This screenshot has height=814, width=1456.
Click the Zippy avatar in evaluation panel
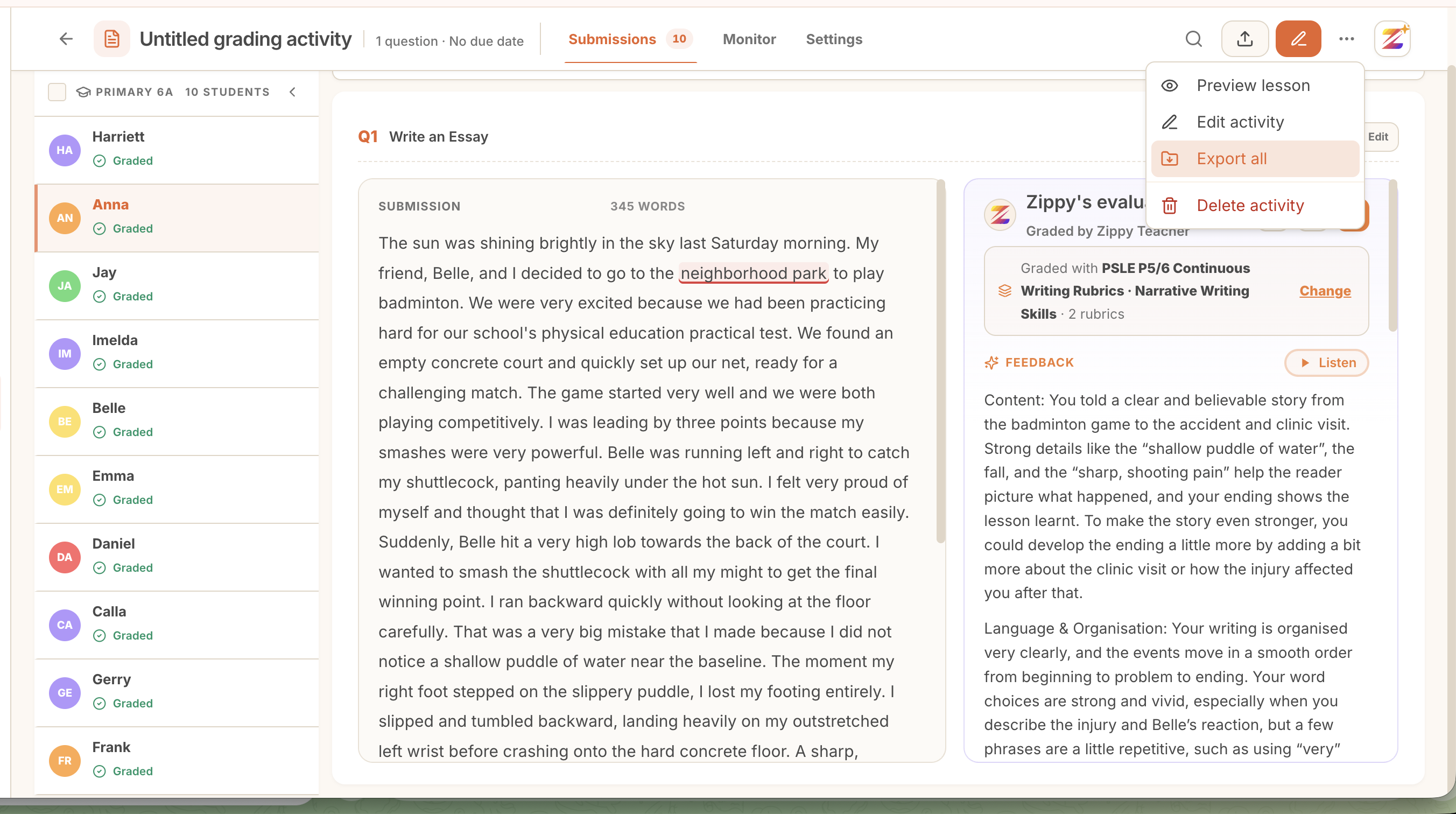[1000, 215]
